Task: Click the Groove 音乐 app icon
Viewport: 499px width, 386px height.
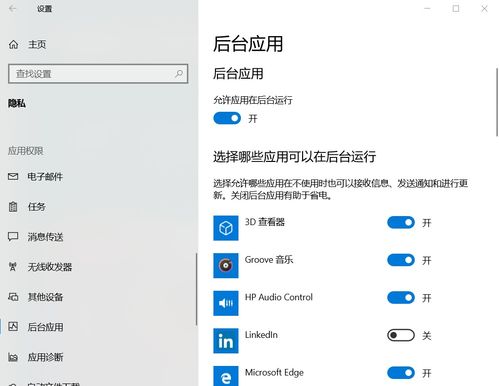Action: pos(226,265)
